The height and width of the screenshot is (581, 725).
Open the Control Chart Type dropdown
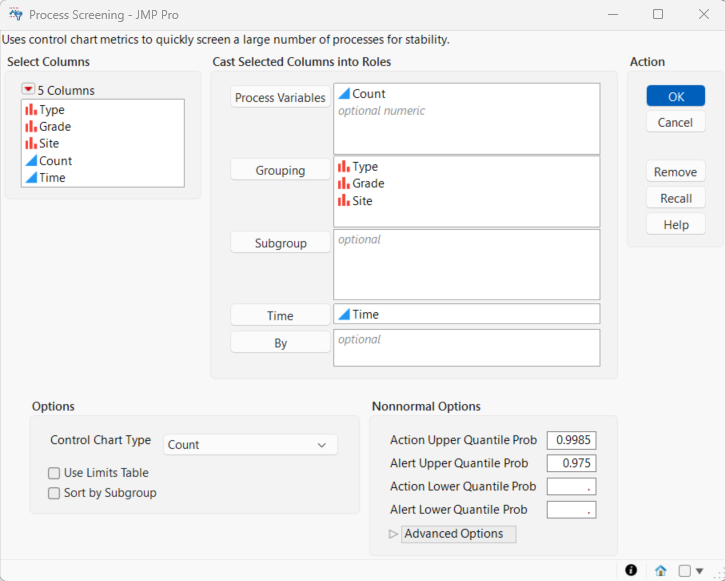tap(250, 445)
